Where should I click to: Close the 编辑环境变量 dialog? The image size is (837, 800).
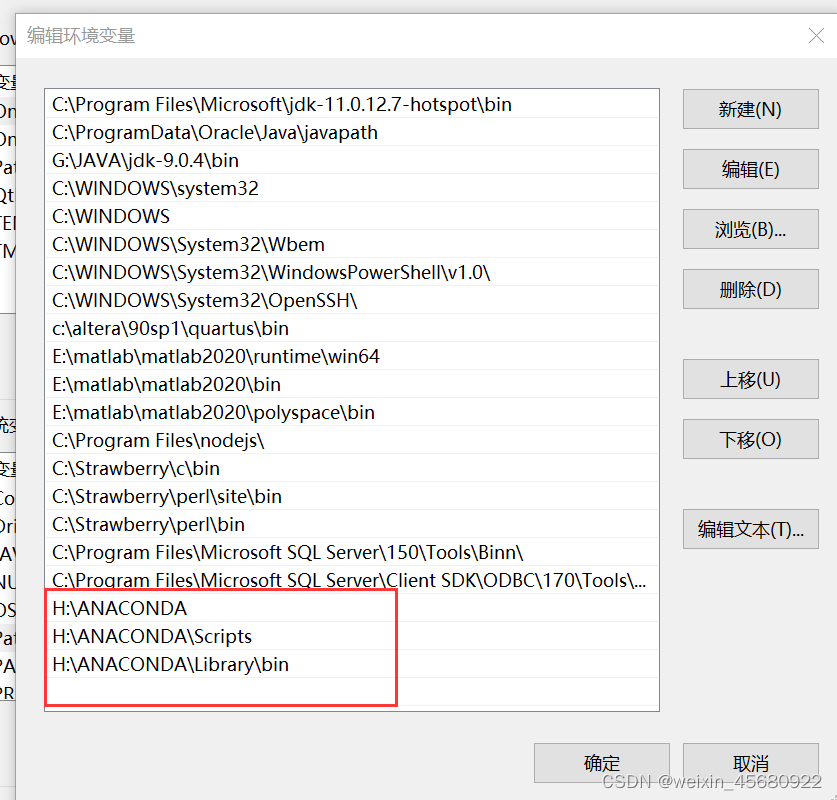pos(816,36)
